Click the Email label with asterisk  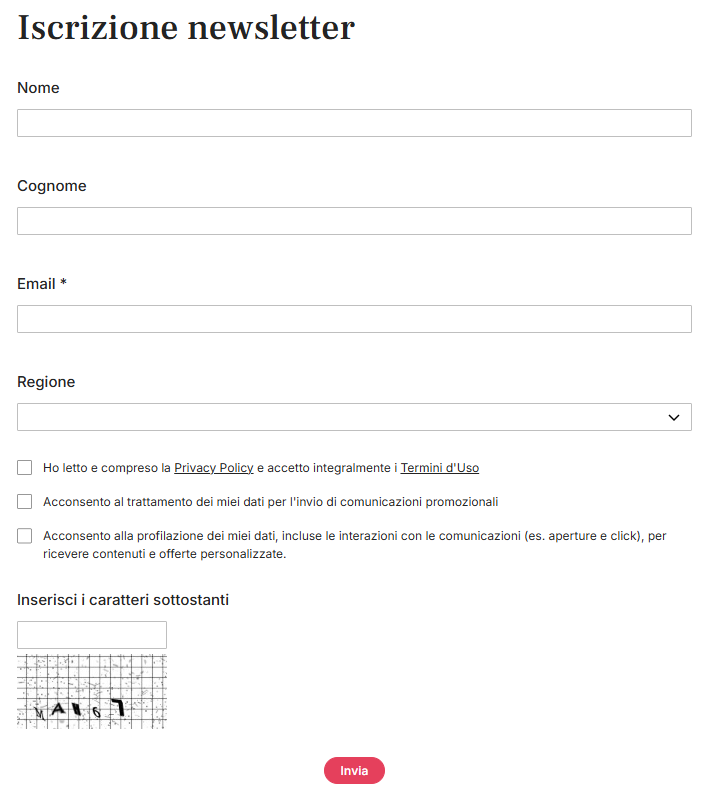tap(42, 283)
